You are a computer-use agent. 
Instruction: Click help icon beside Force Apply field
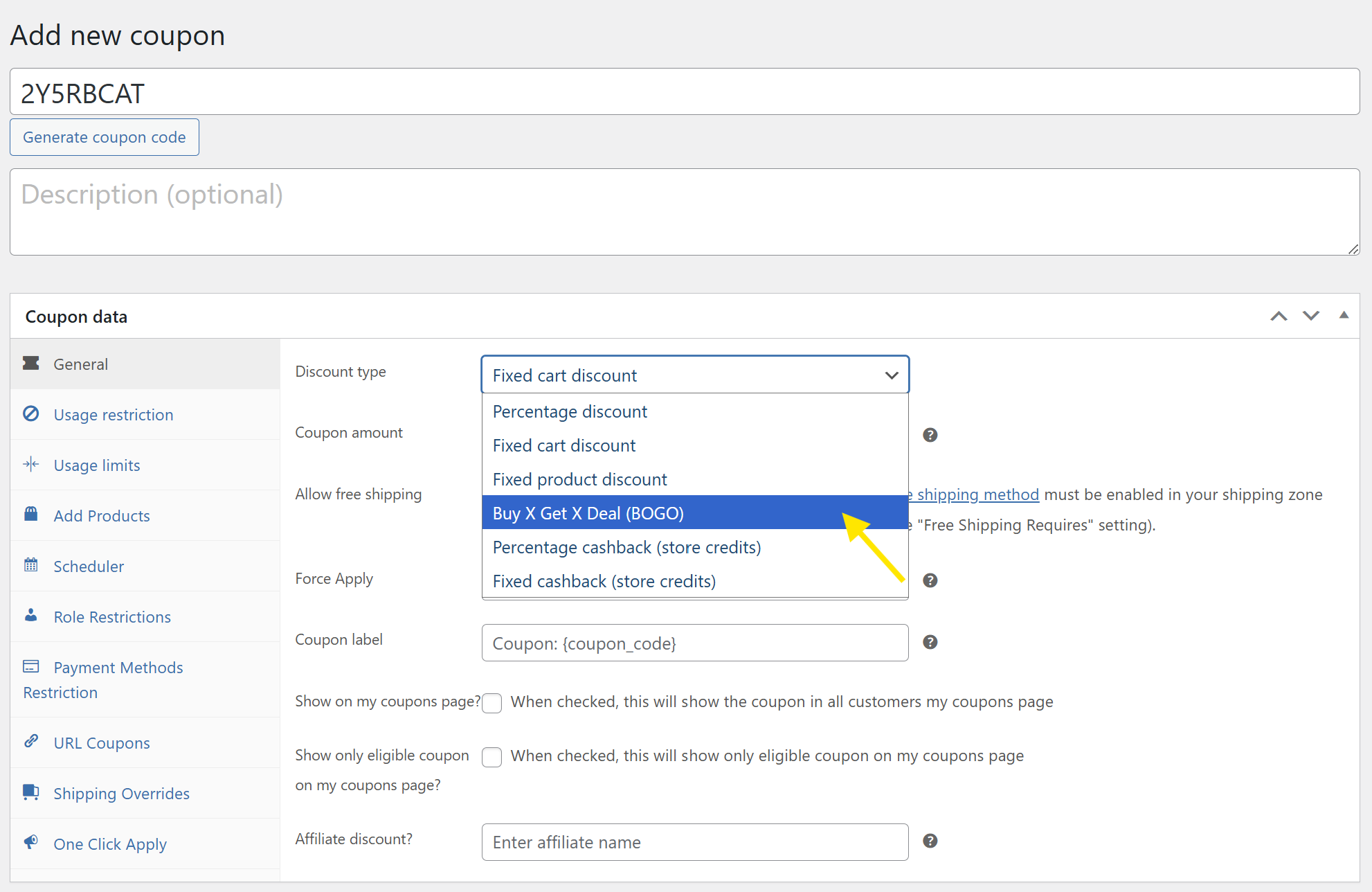coord(930,580)
